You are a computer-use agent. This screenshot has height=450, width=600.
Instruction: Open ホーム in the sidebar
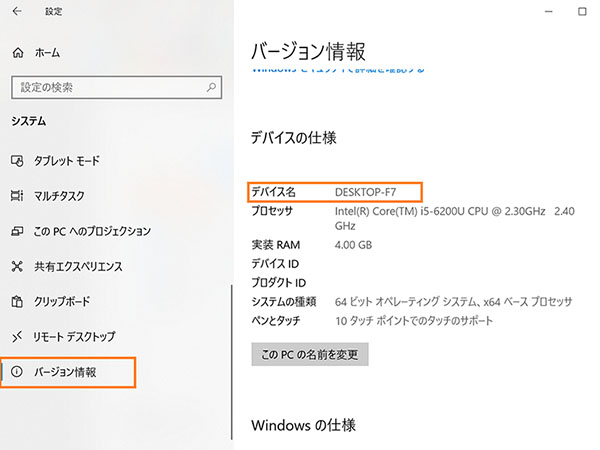[x=47, y=52]
